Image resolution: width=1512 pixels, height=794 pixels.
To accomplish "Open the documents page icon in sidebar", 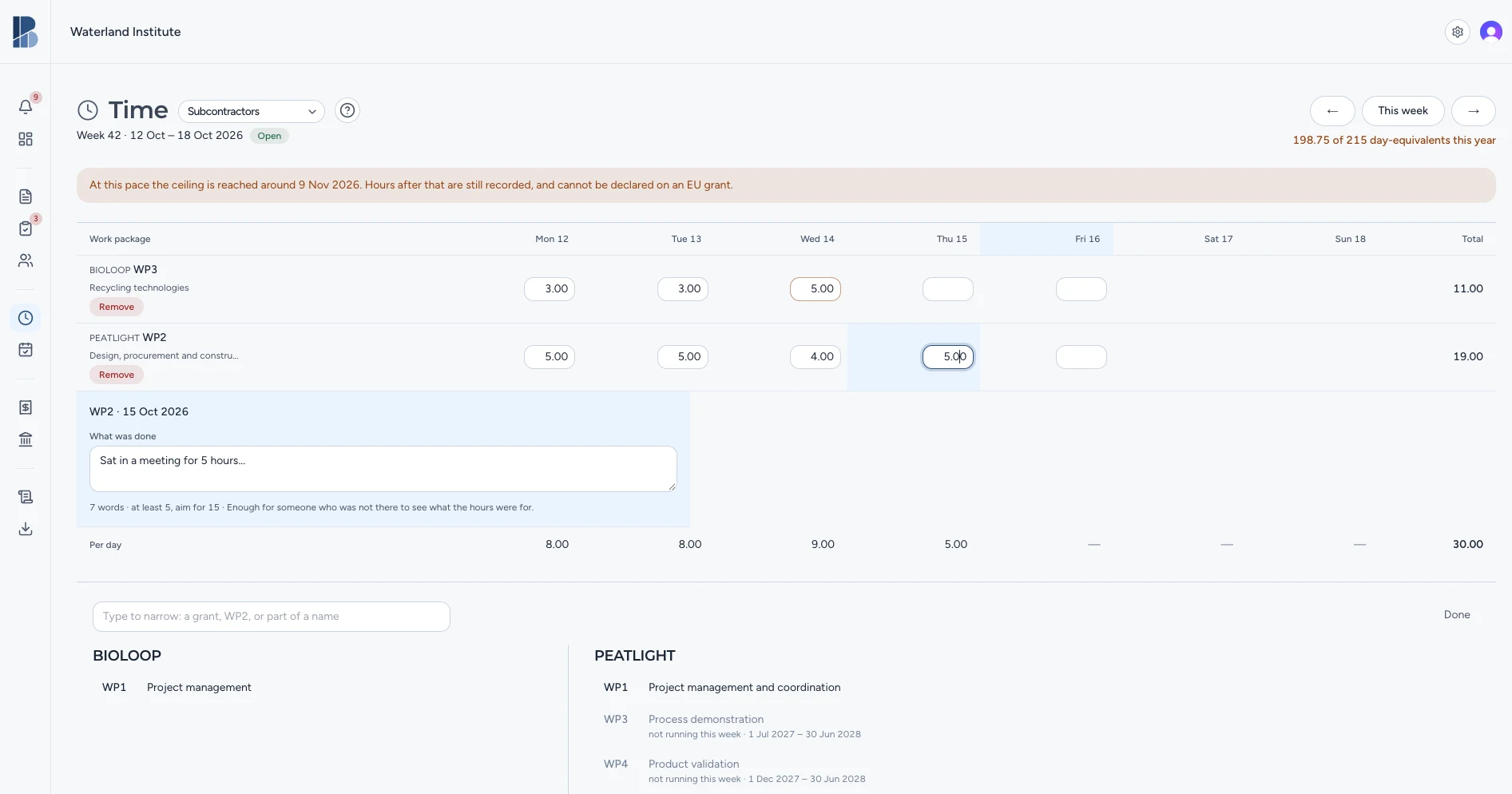I will pos(26,197).
